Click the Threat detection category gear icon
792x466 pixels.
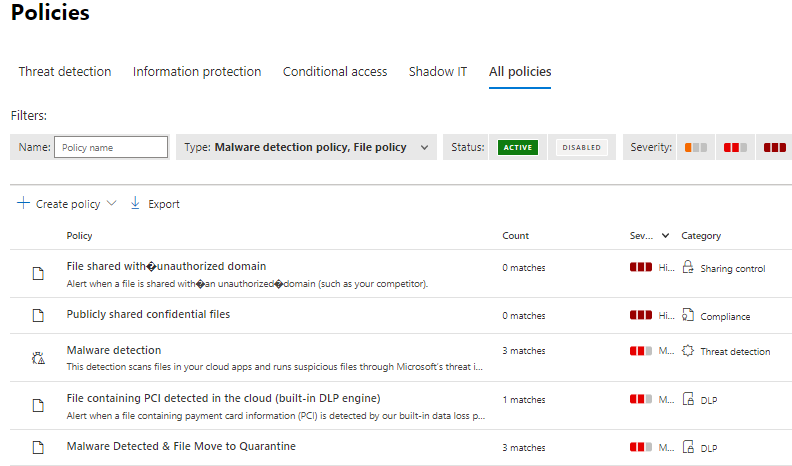point(687,351)
